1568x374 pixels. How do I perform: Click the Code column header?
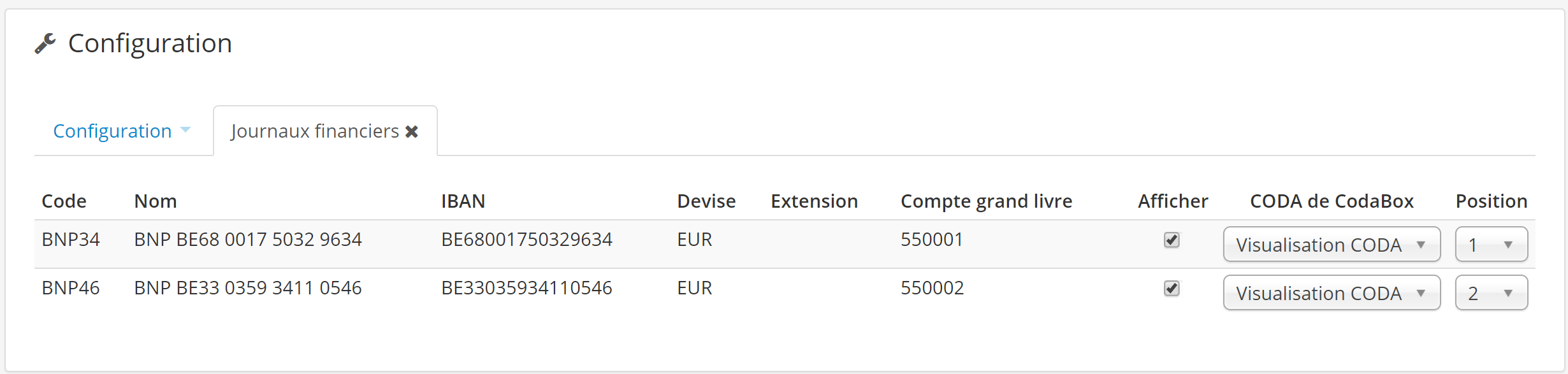[64, 201]
